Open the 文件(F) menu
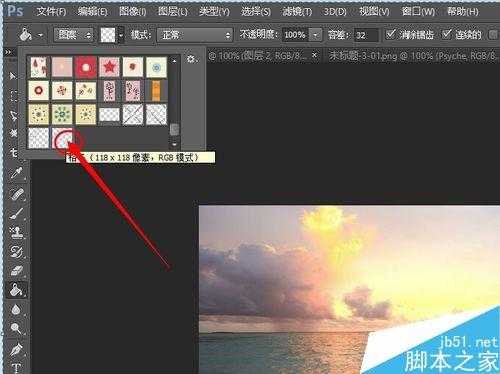500x374 pixels. 51,12
